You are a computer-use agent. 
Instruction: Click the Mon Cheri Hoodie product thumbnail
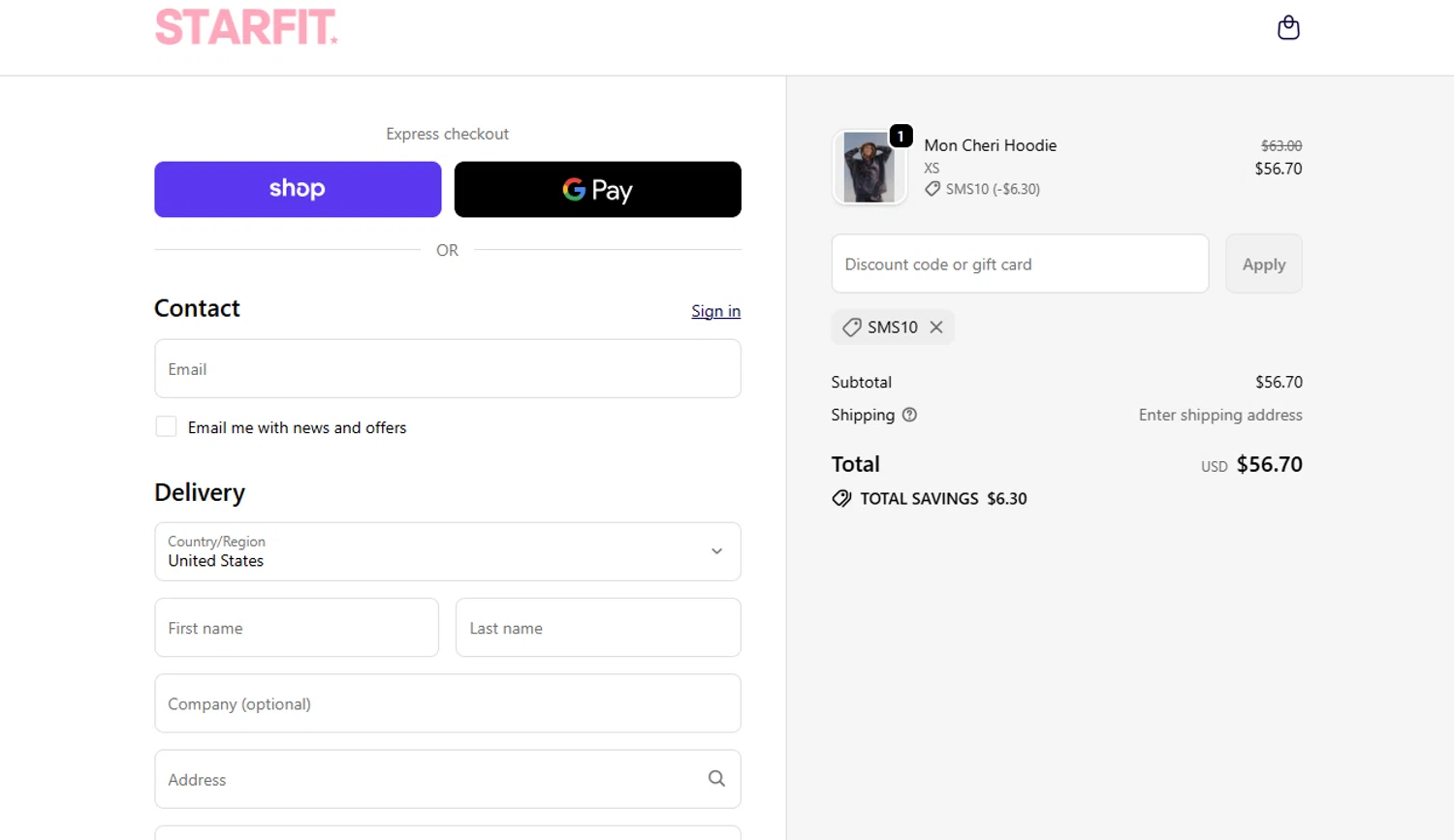pos(869,168)
